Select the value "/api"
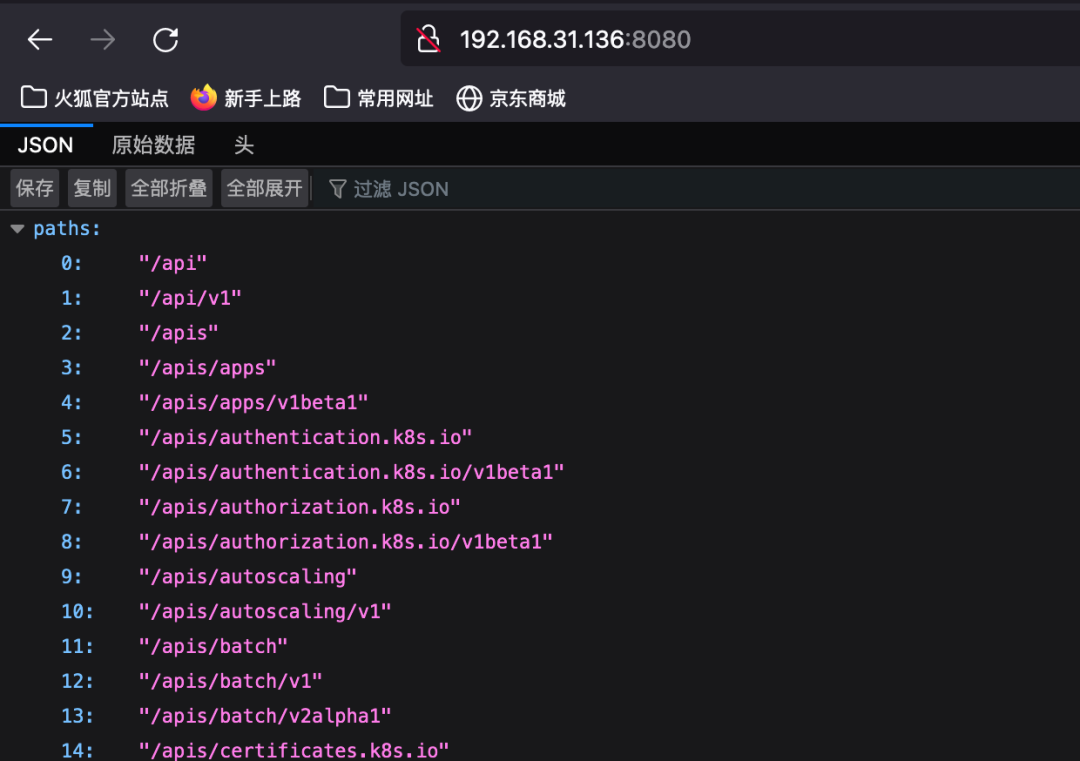This screenshot has height=761, width=1080. point(173,263)
